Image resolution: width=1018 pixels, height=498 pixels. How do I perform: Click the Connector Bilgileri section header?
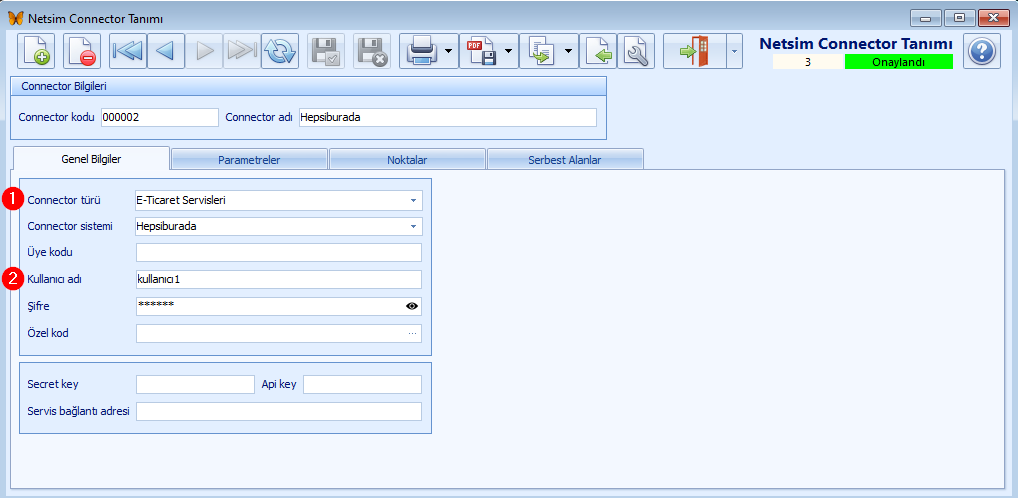[x=308, y=86]
